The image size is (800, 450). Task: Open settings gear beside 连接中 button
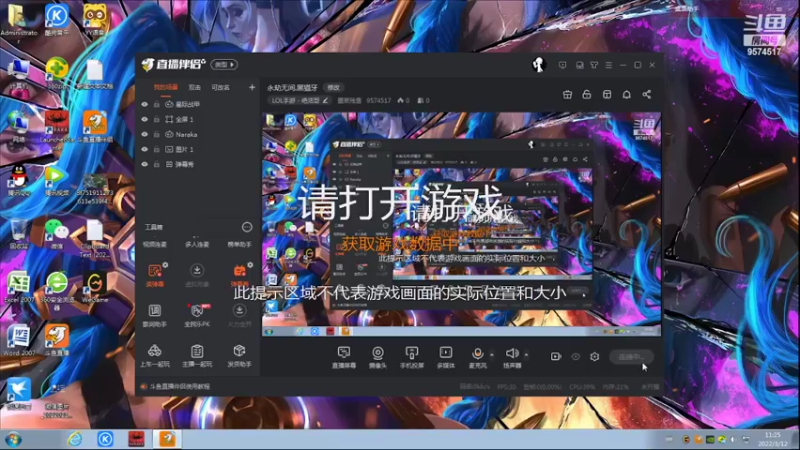tap(594, 357)
